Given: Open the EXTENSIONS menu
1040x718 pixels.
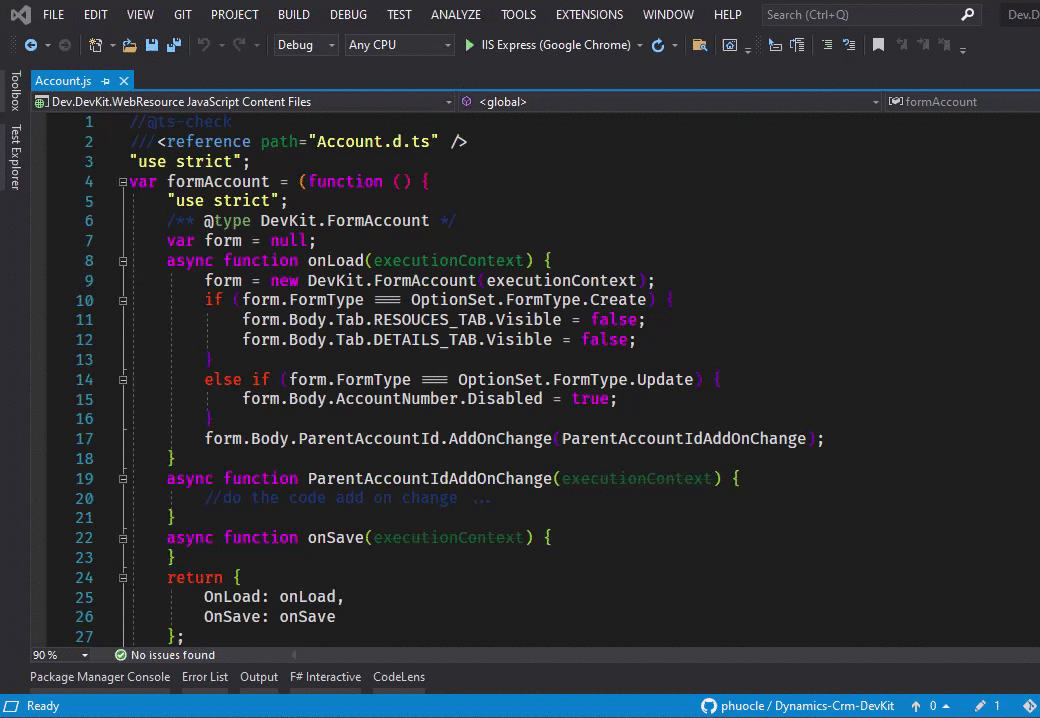Looking at the screenshot, I should point(589,14).
